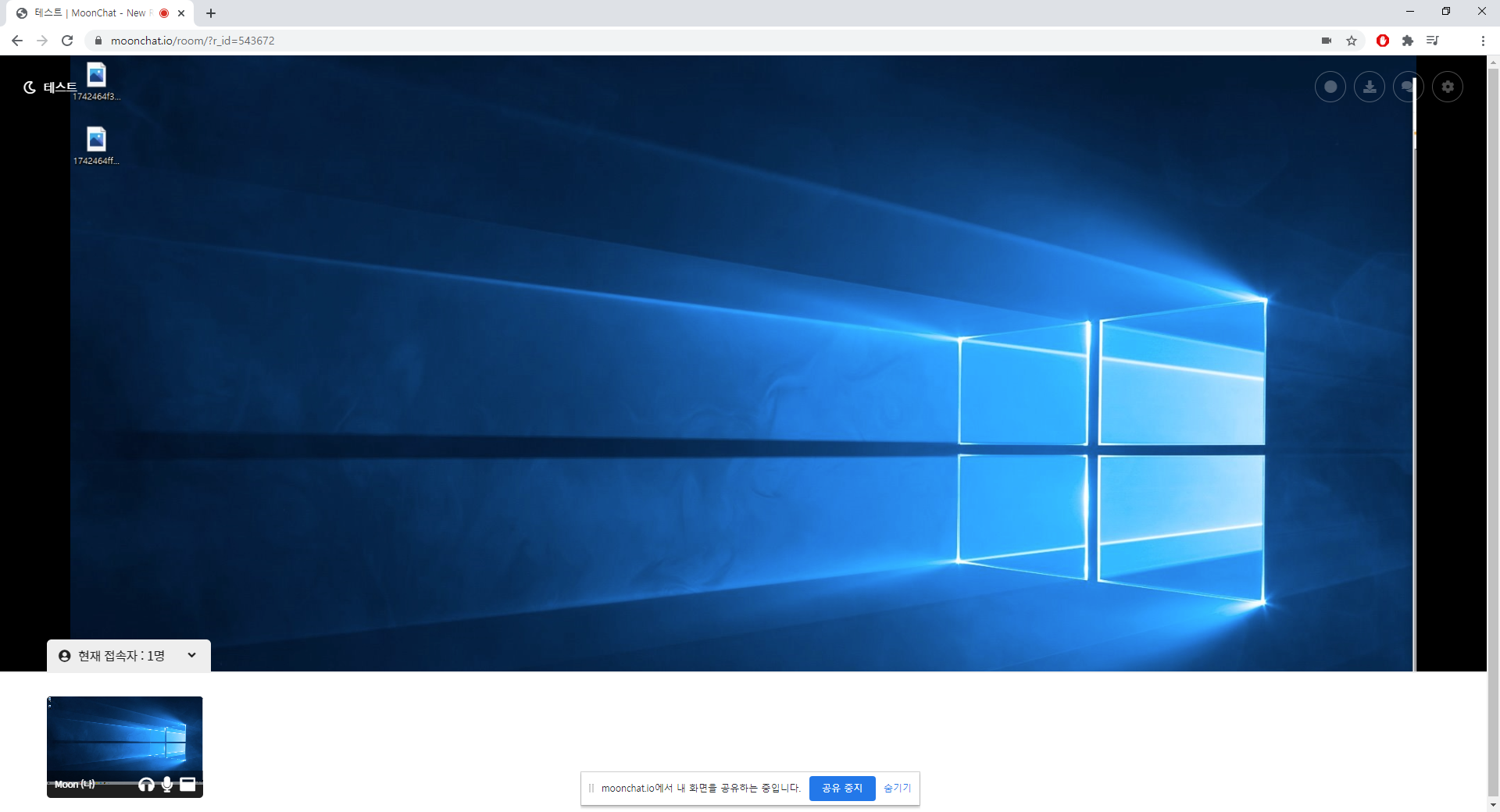Open the media control playlist icon

tap(1433, 41)
